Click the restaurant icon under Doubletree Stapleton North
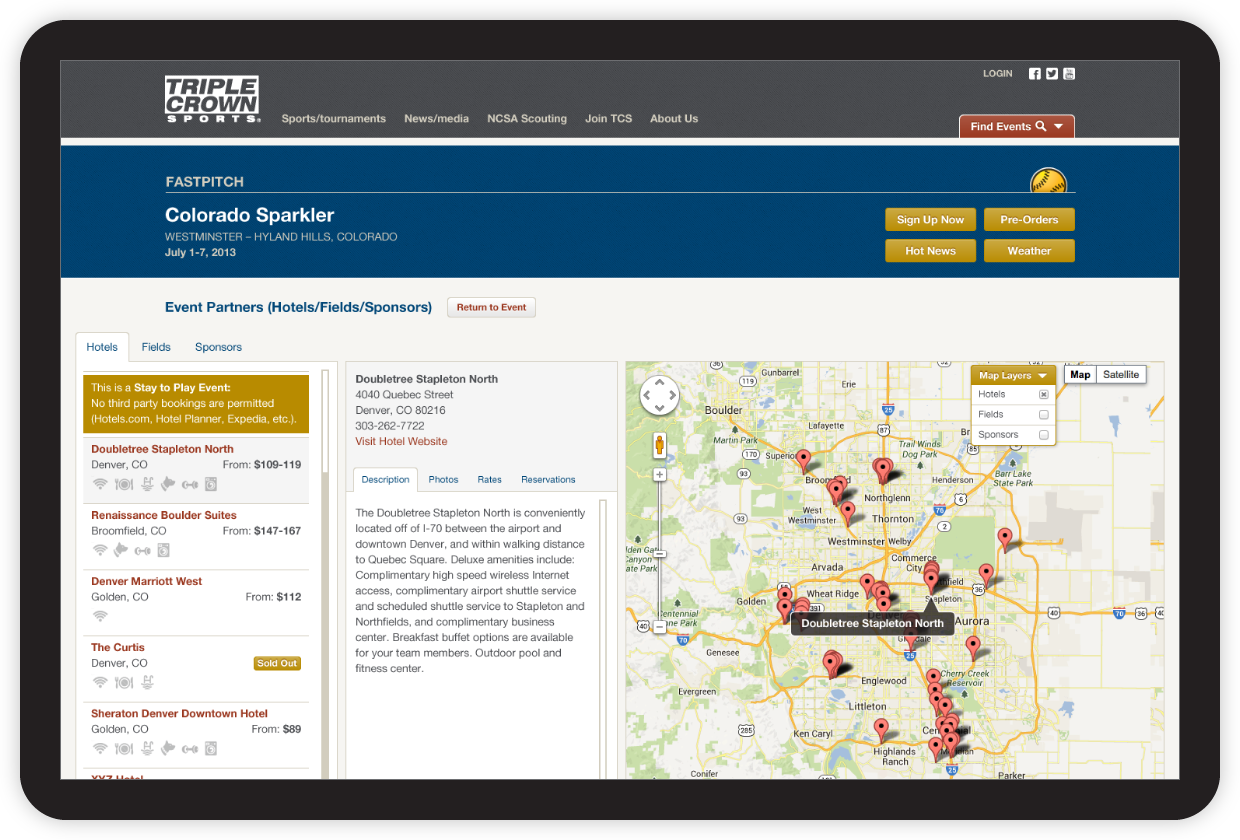 click(124, 485)
